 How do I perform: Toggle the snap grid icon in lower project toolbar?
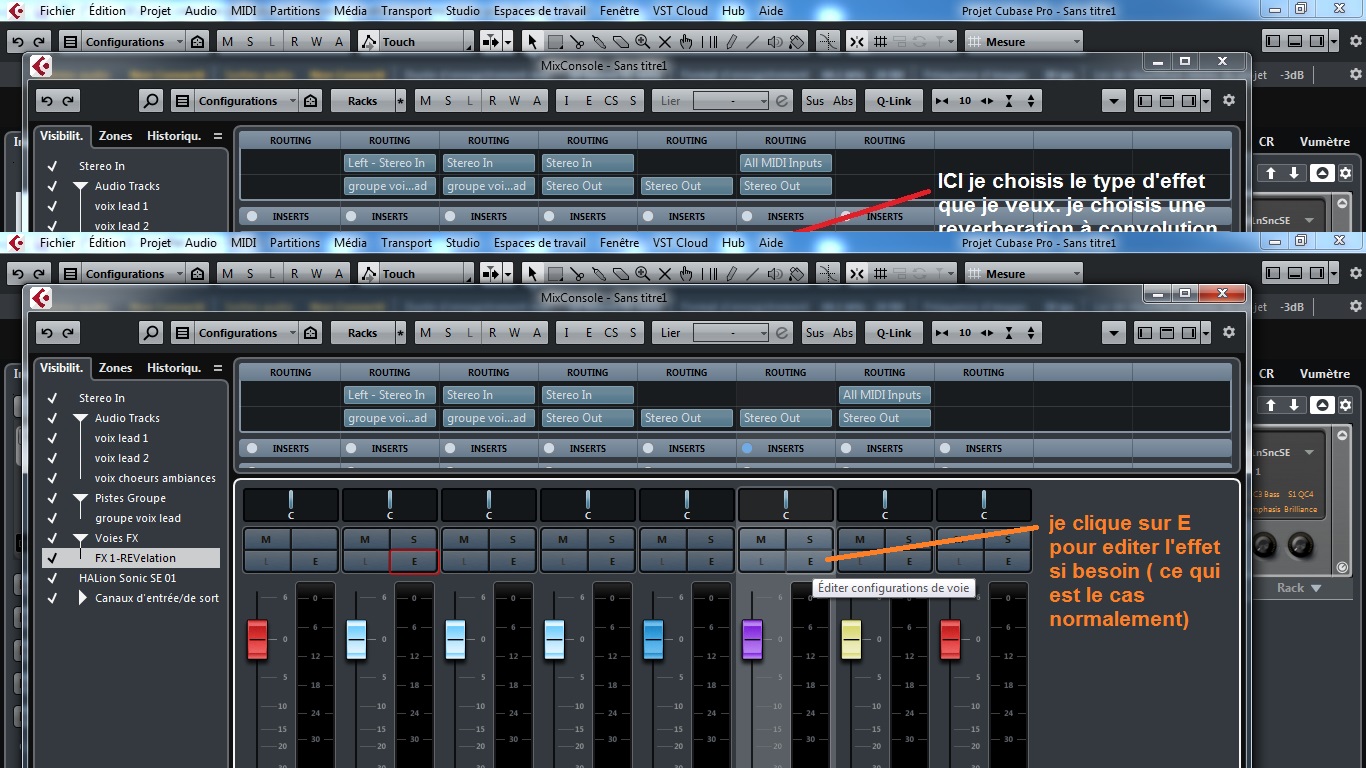coord(881,274)
